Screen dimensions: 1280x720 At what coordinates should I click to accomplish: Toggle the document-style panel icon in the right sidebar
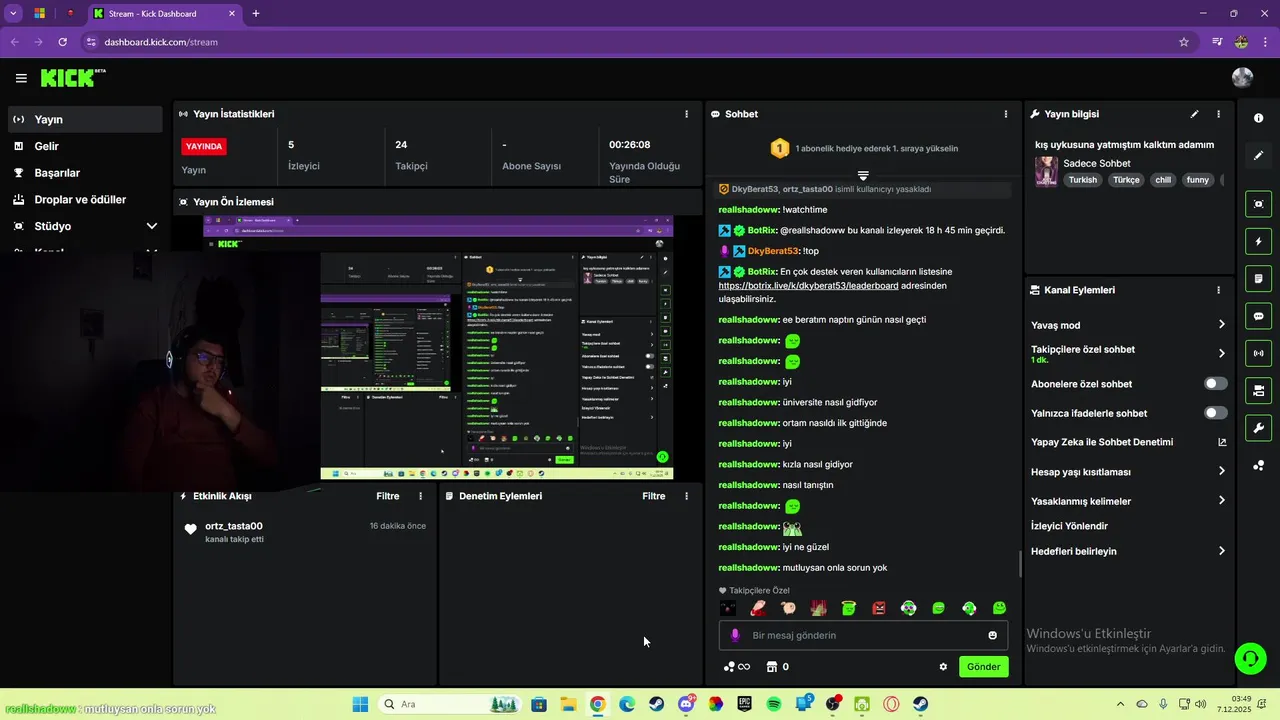tap(1258, 278)
